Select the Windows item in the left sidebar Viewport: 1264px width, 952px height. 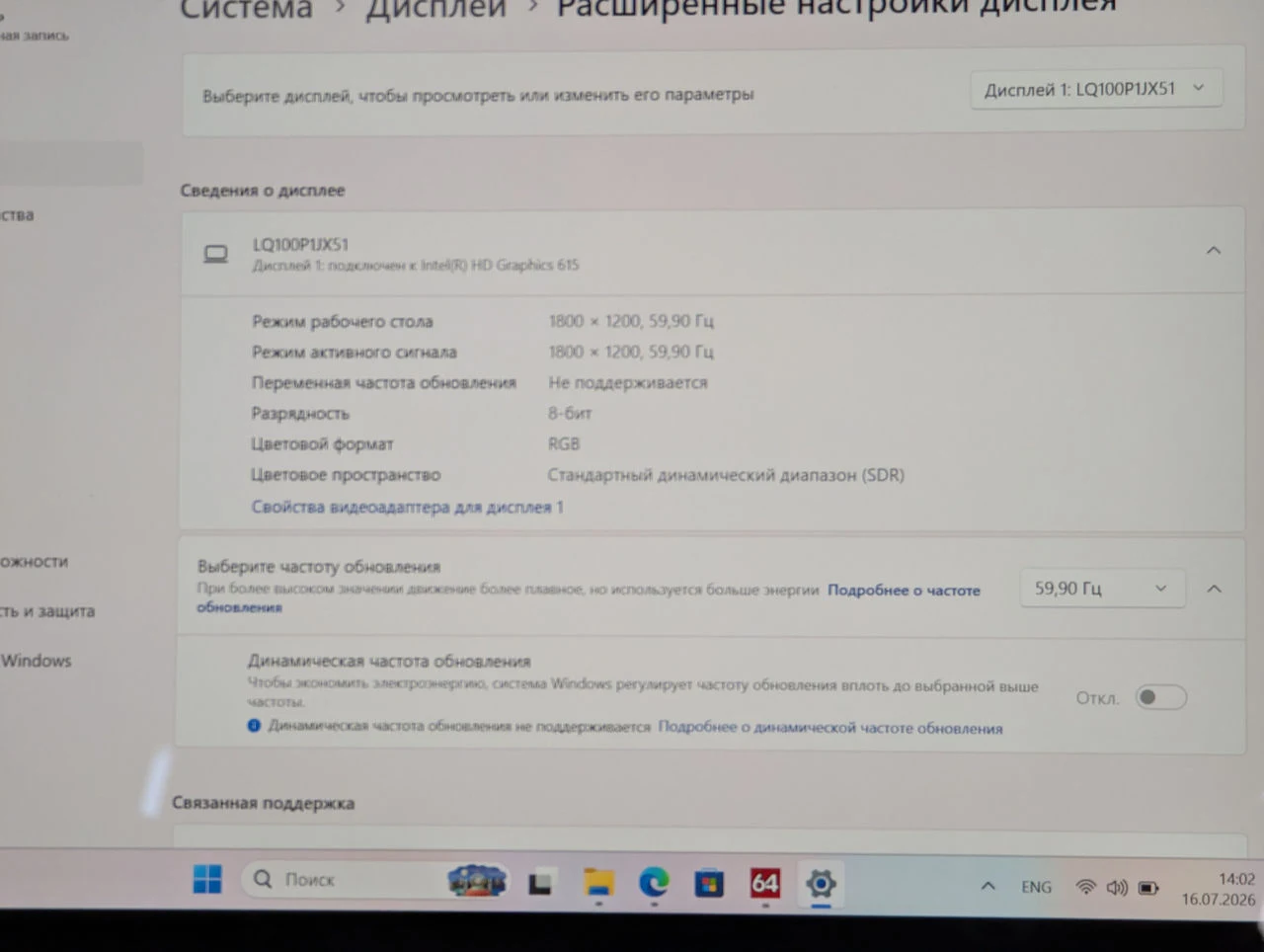click(36, 661)
